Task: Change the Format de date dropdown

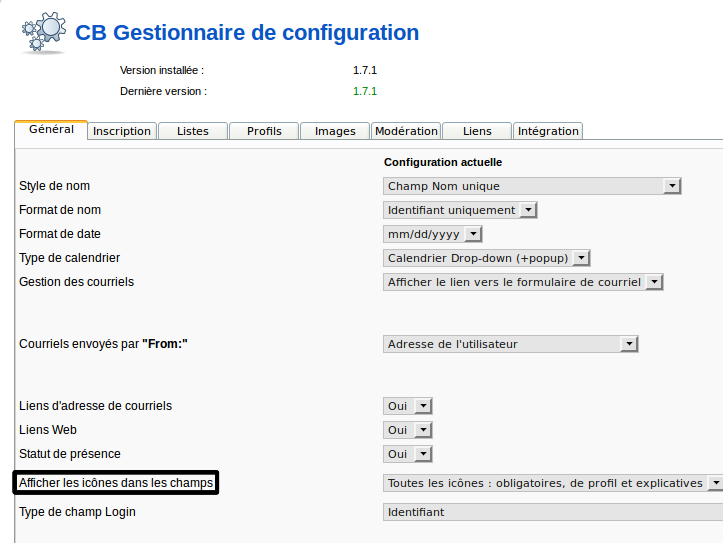Action: click(433, 234)
